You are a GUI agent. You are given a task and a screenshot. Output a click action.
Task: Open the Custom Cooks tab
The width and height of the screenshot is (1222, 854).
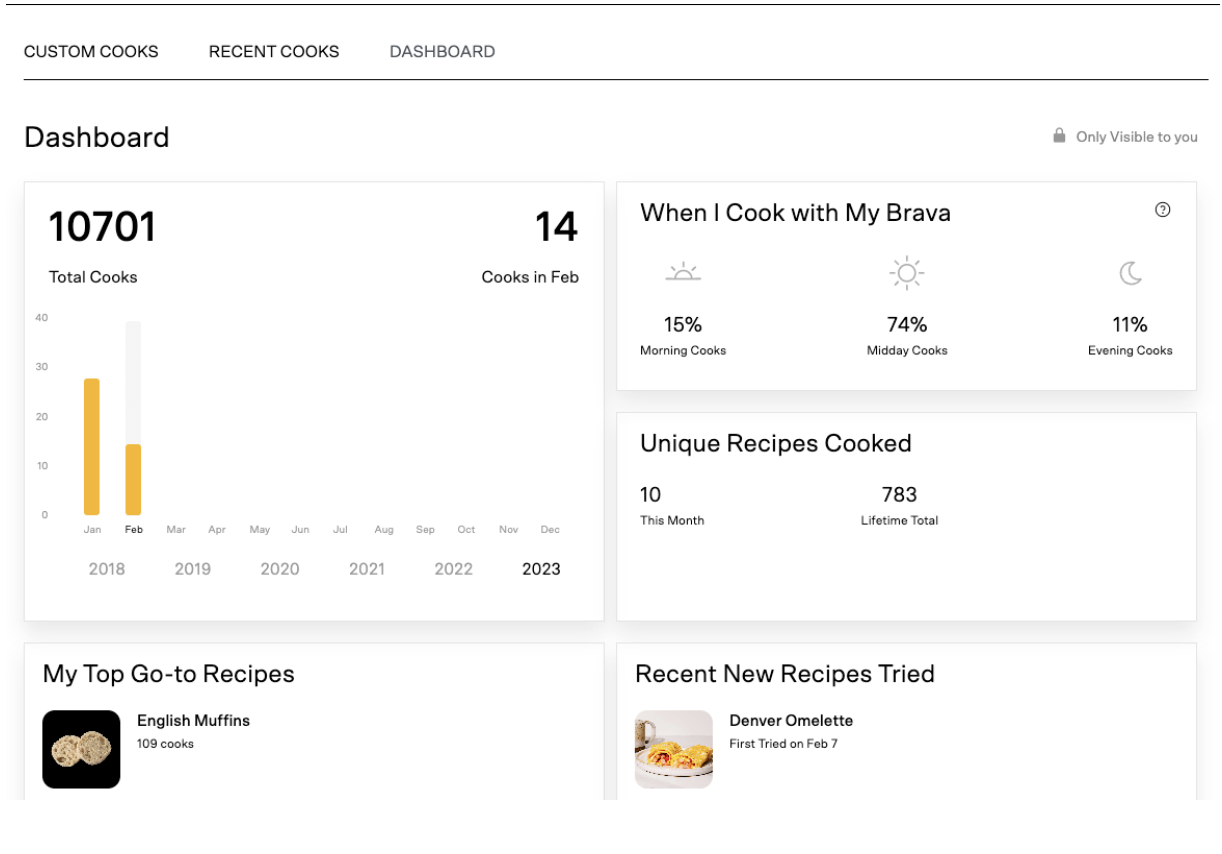click(x=91, y=51)
